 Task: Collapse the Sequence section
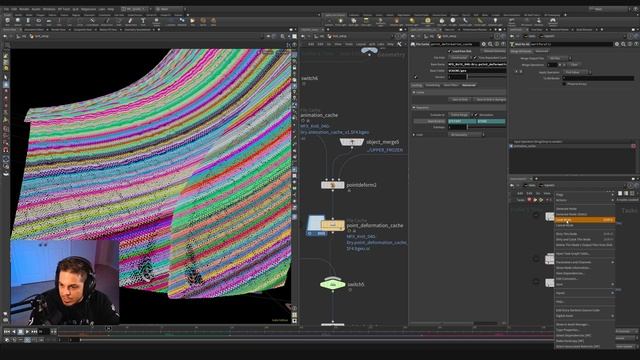tap(414, 108)
